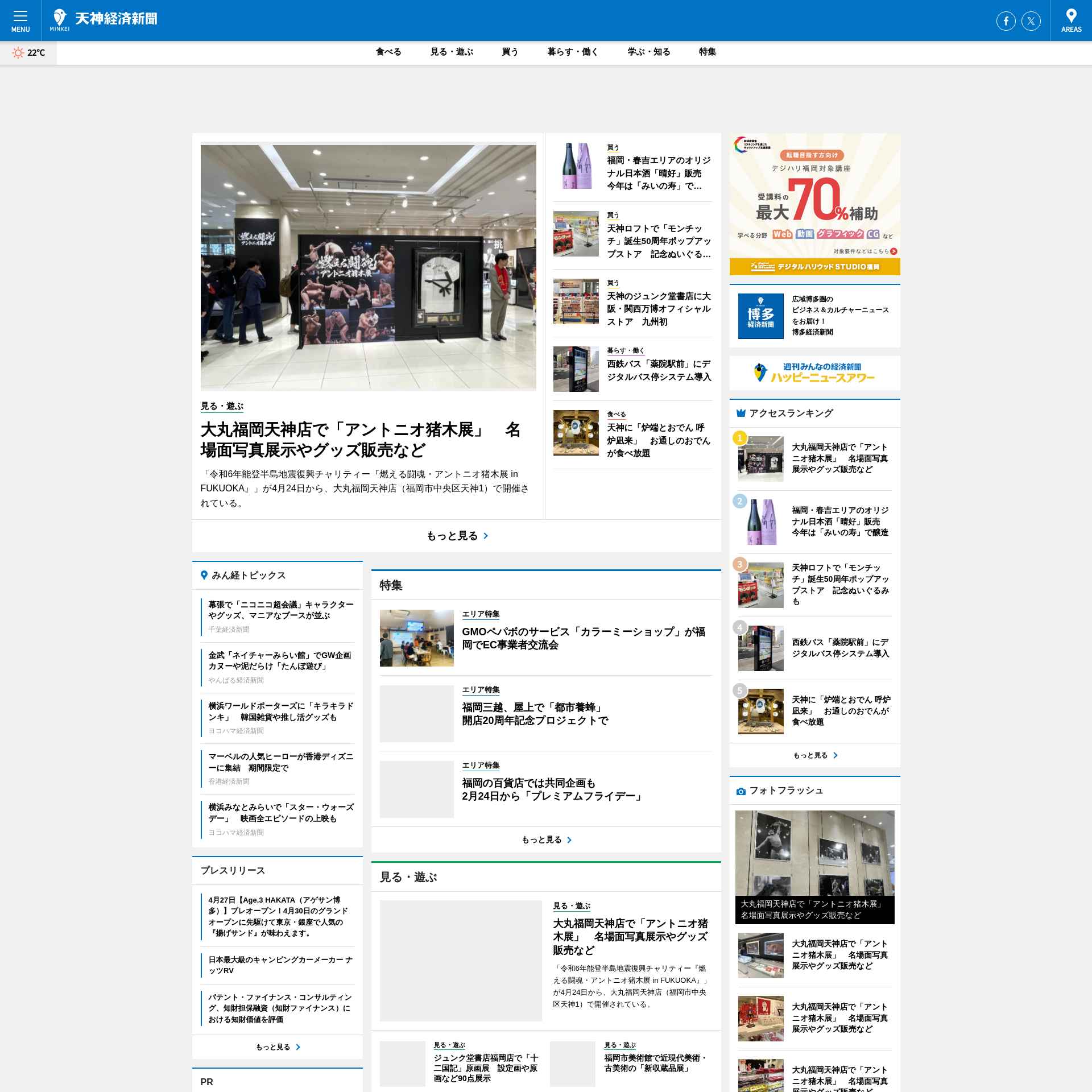Open the 福岡三越 都市養蜂 feature

point(535,714)
